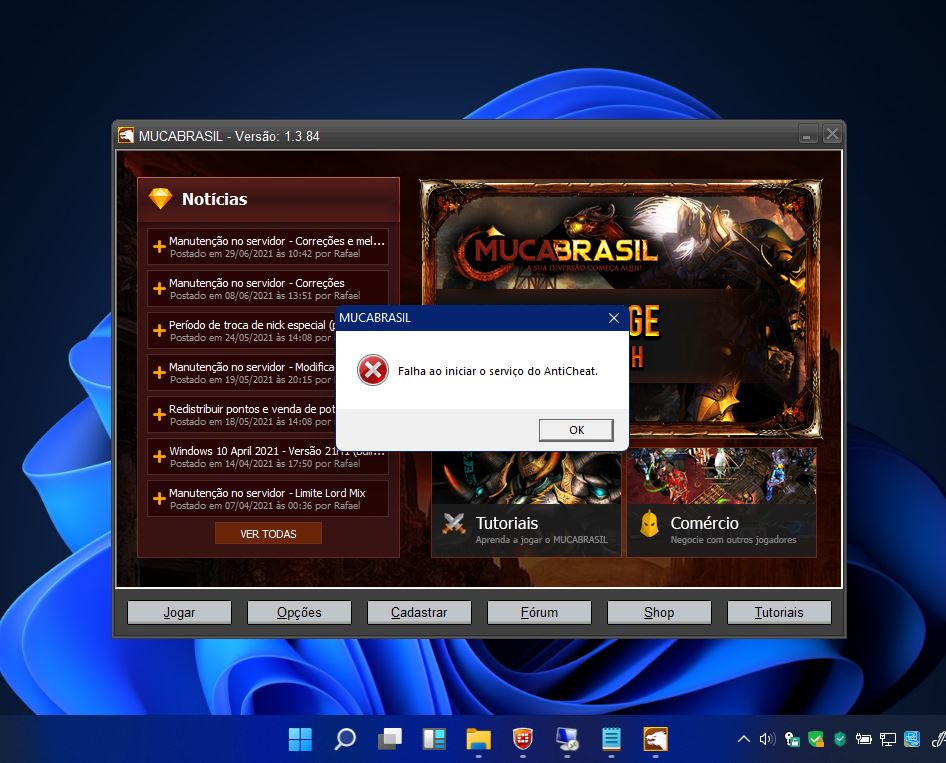Open the Tutoriais tile with crossed swords
The image size is (946, 763).
click(x=525, y=502)
